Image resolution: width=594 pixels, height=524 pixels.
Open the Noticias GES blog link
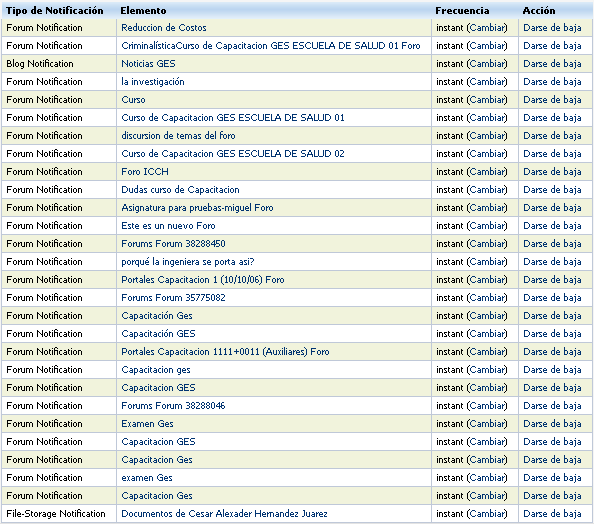point(148,64)
